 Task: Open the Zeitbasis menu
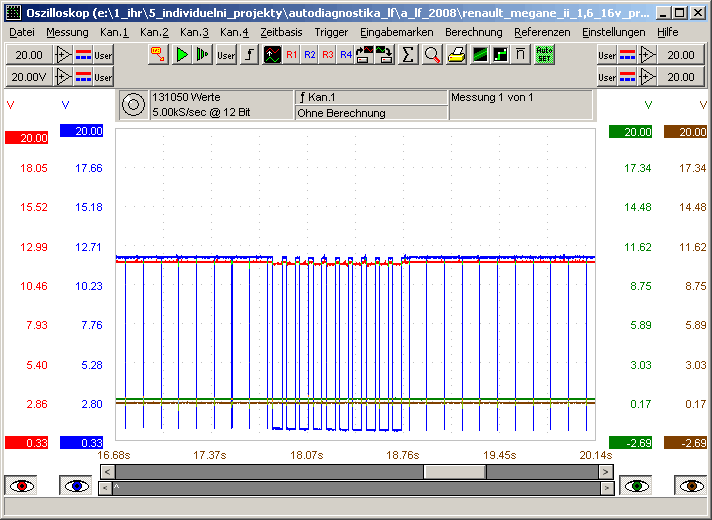pos(281,32)
